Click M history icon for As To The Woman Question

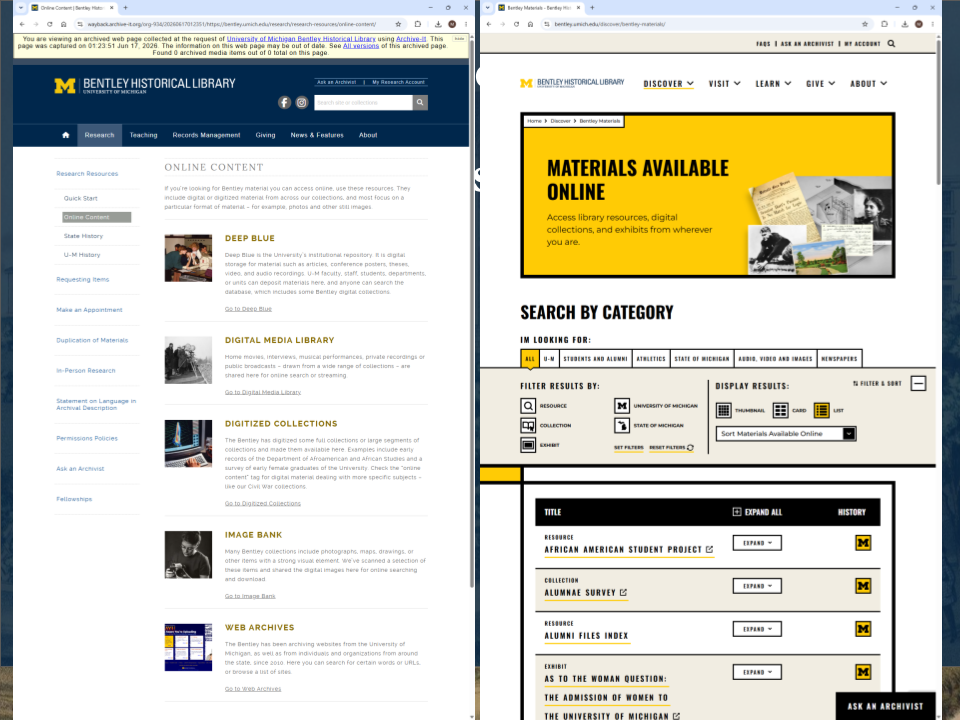[863, 672]
